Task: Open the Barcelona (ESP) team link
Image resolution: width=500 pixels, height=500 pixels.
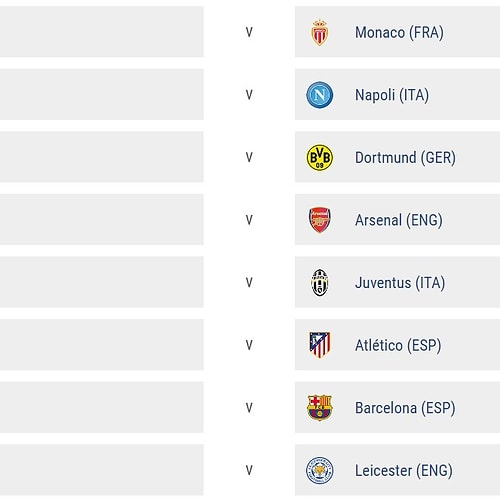Action: [x=405, y=408]
